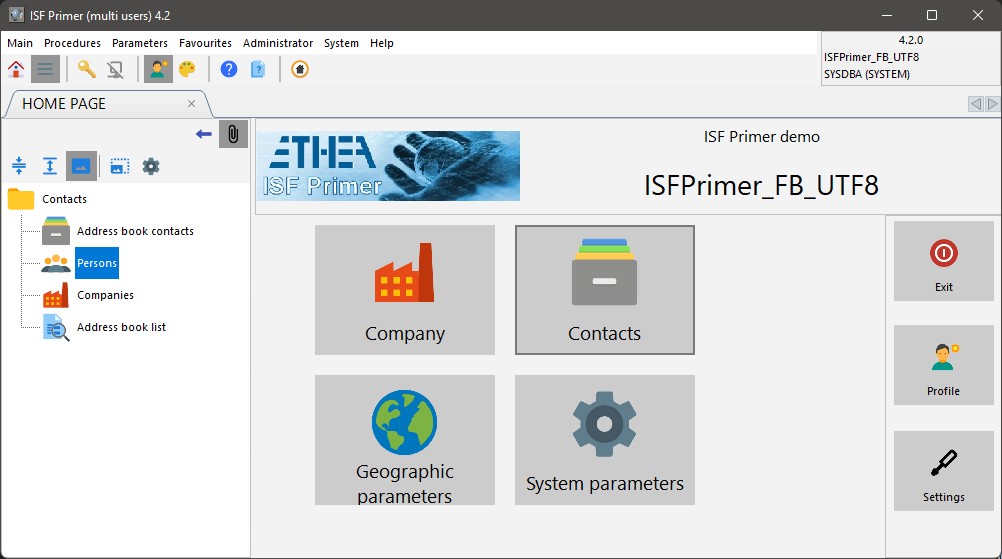Select the Persons tree item
The height and width of the screenshot is (559, 1002).
[97, 263]
